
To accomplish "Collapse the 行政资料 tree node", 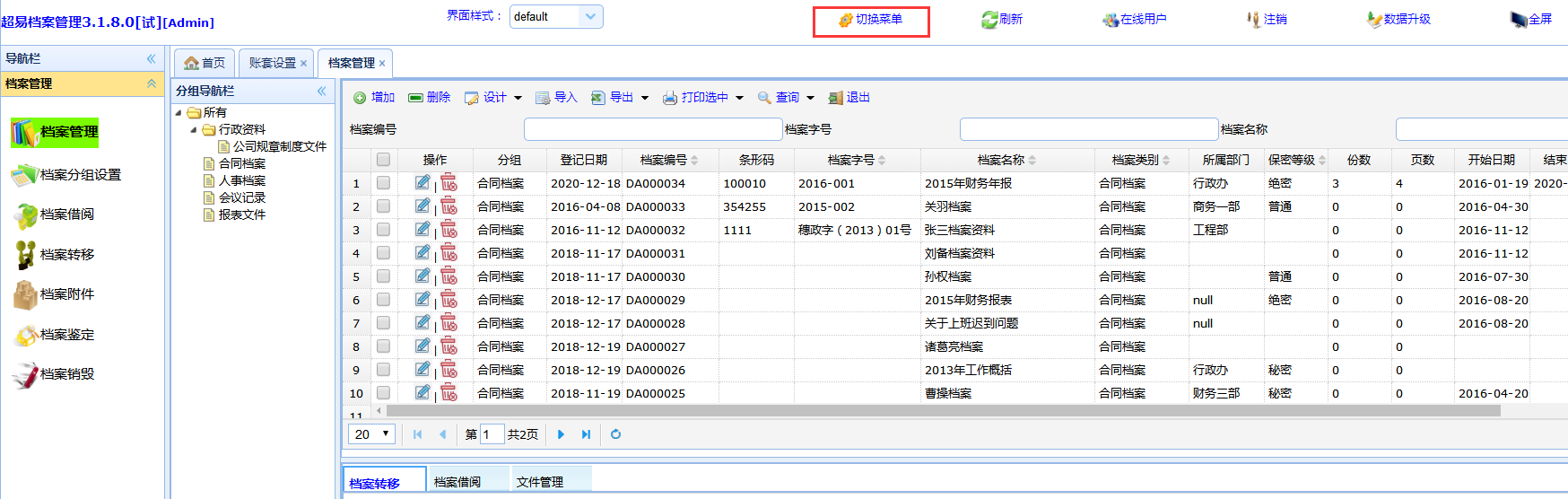I will 194,130.
